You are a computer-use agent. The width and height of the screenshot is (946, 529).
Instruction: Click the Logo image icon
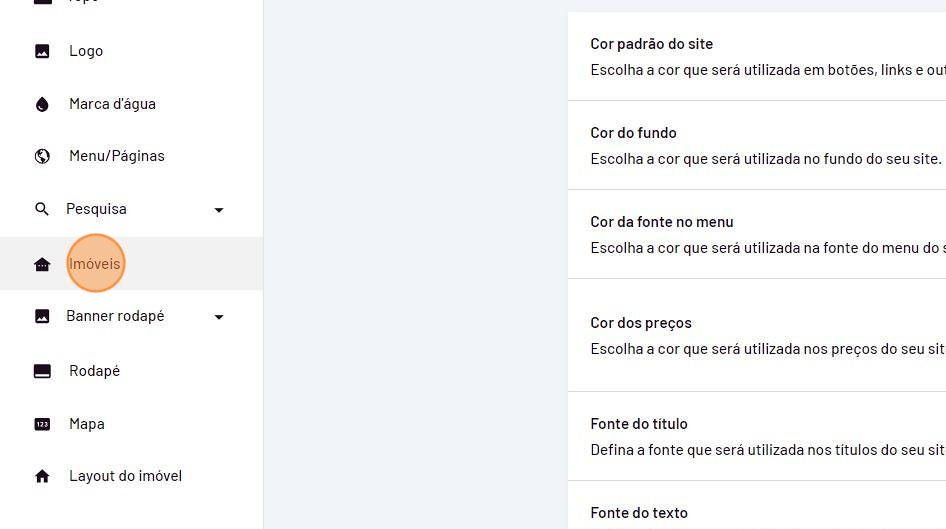click(42, 51)
